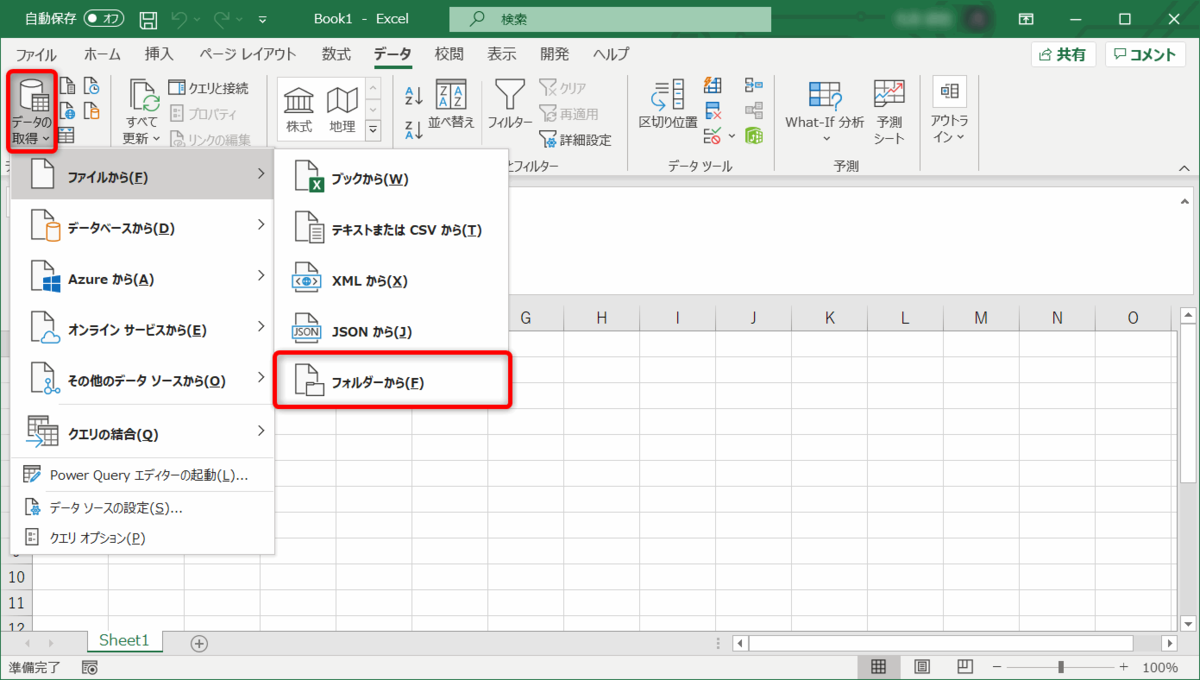This screenshot has width=1200, height=680.
Task: Click Power Query エディターの起動
Action: pos(143,474)
